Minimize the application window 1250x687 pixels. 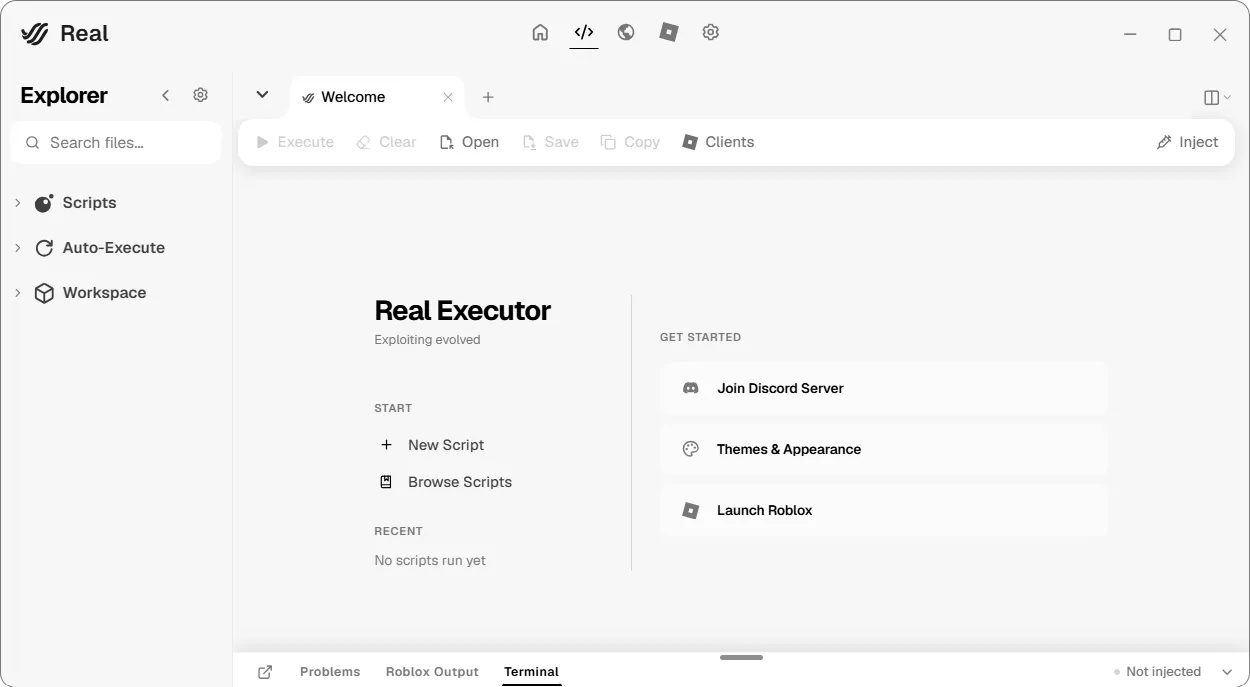(1130, 34)
